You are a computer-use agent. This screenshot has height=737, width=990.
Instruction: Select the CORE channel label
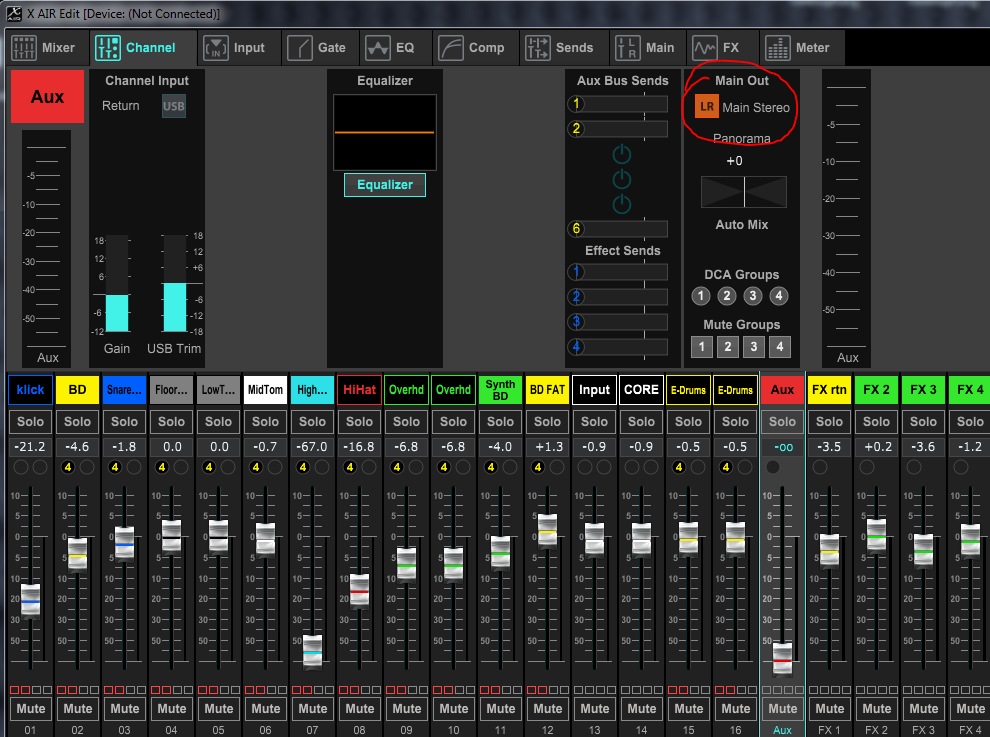coord(641,390)
